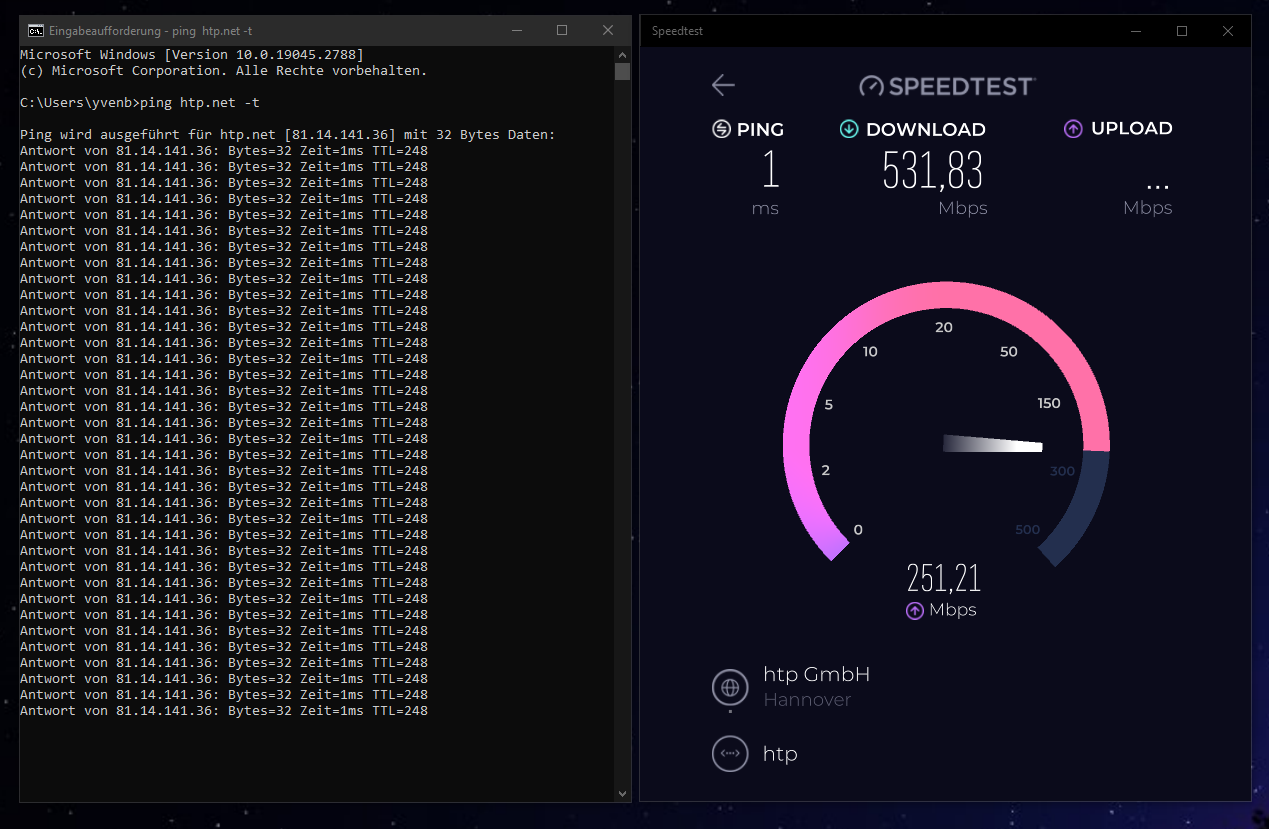This screenshot has height=829, width=1269.
Task: Minimize the Speedtest window
Action: click(x=1136, y=31)
